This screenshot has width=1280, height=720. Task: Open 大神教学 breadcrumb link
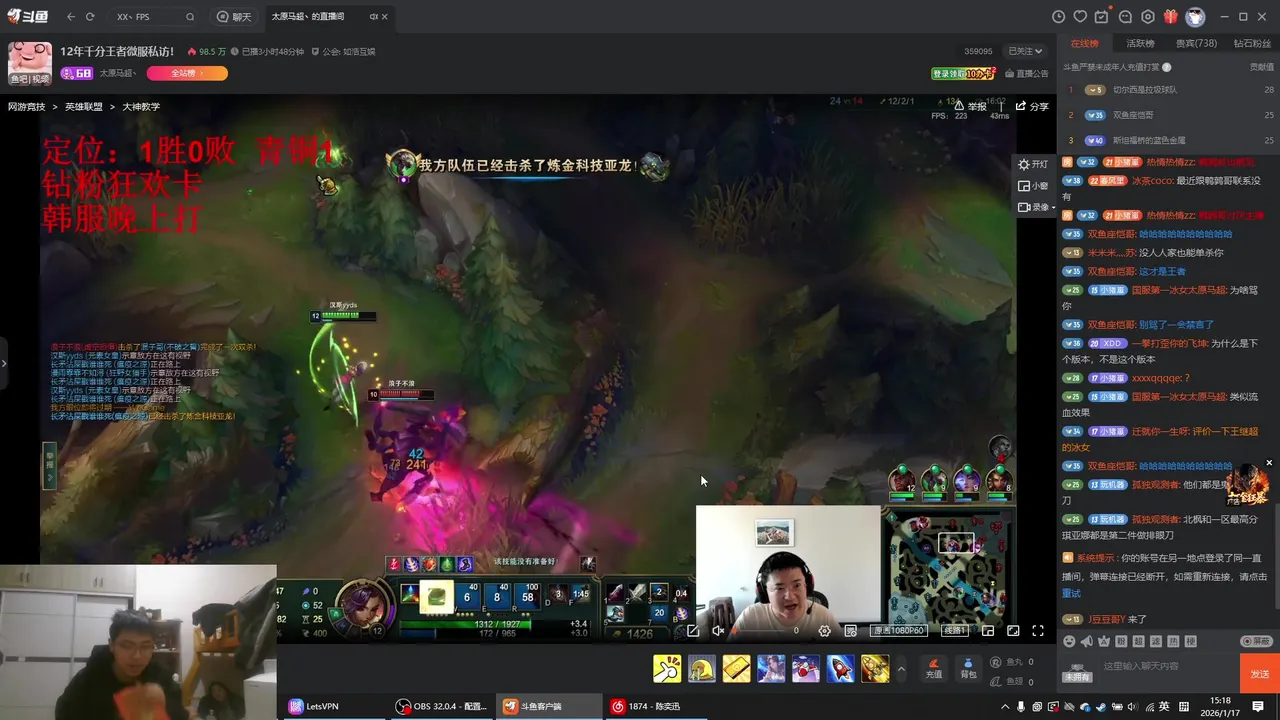coord(141,106)
